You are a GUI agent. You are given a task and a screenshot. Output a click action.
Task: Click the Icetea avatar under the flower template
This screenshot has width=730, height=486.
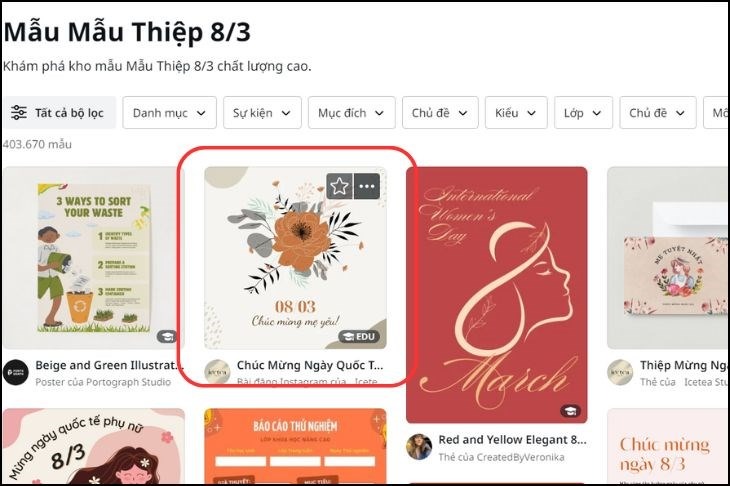(x=217, y=372)
